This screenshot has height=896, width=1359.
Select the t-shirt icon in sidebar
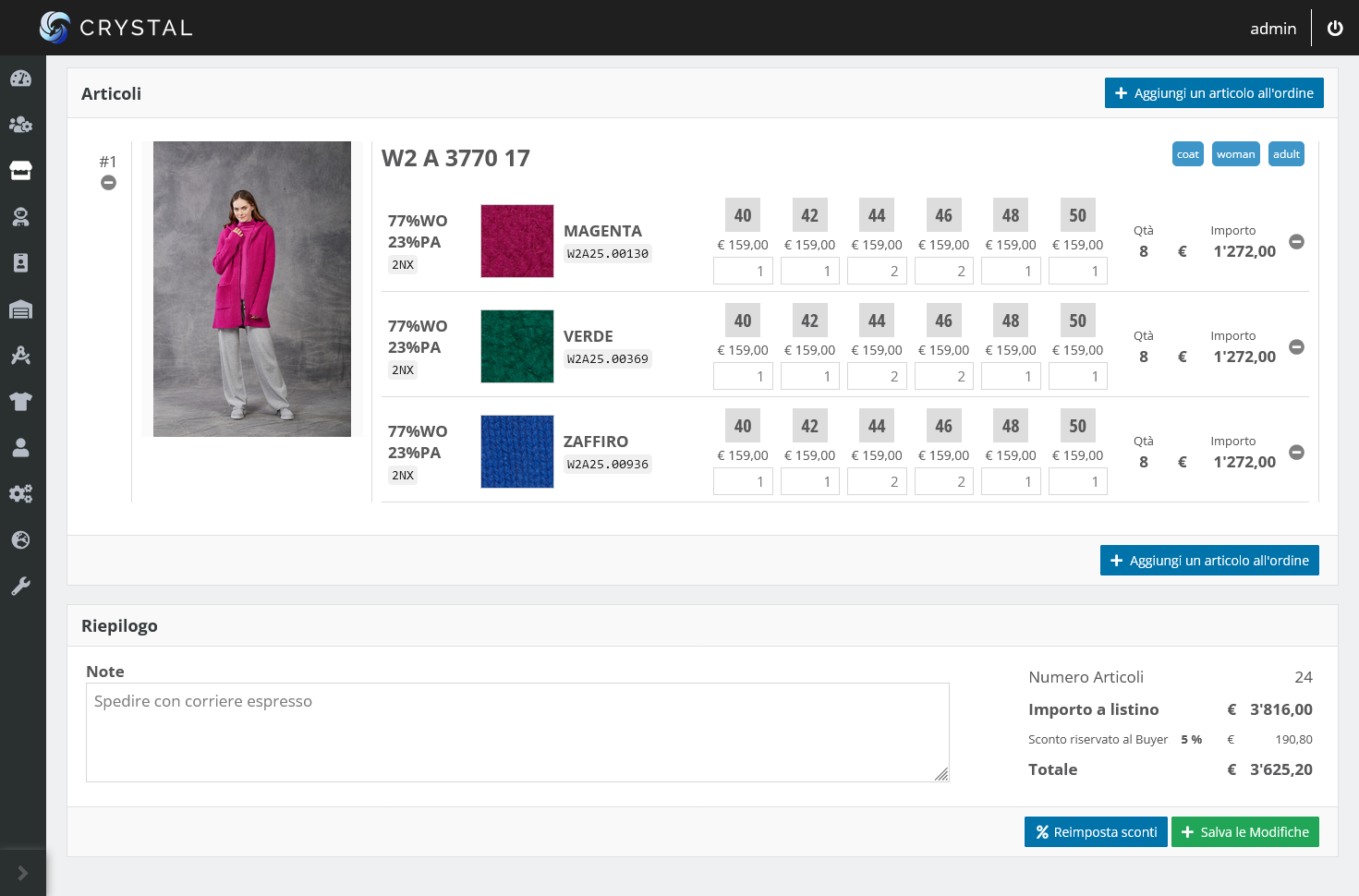[x=20, y=402]
